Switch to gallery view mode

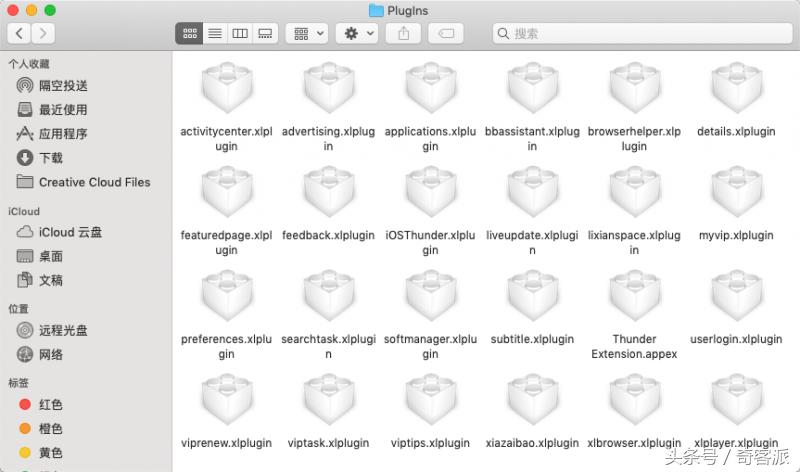pos(265,33)
